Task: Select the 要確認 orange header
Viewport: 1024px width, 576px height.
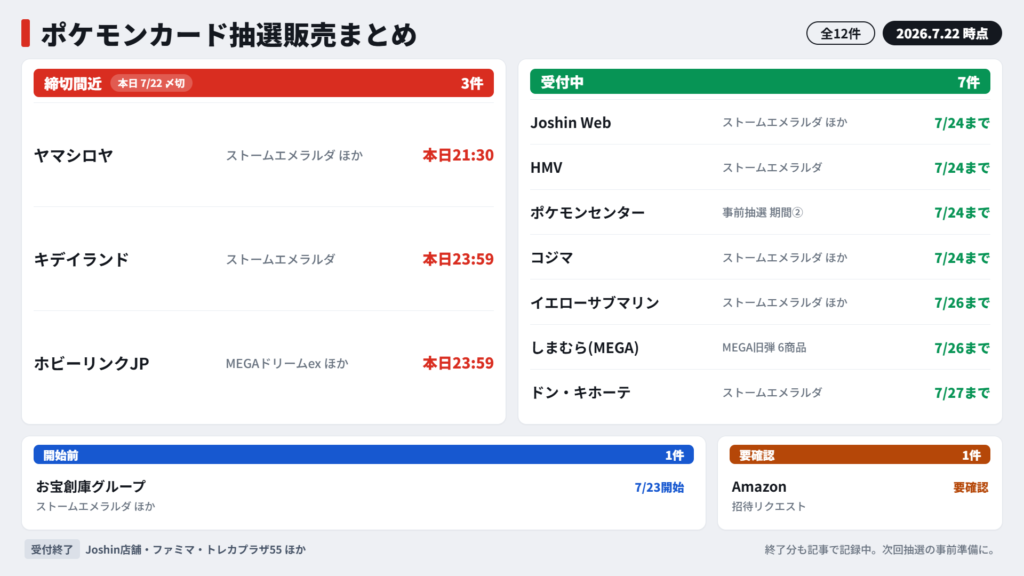Action: point(859,455)
